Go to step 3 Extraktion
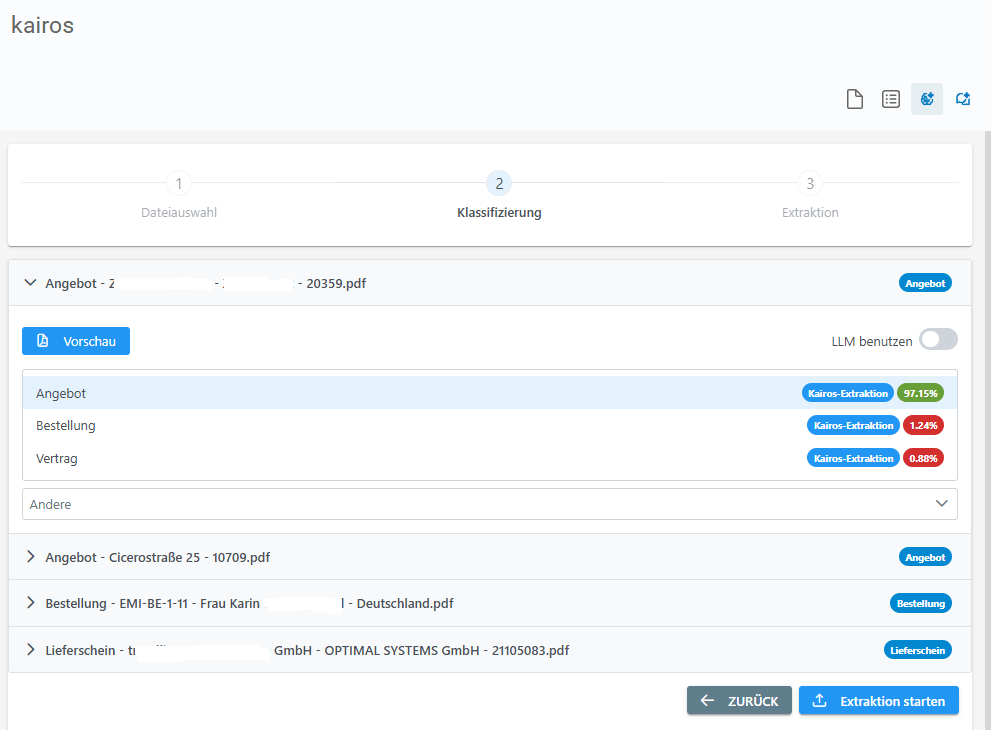The height and width of the screenshot is (730, 991). click(810, 184)
